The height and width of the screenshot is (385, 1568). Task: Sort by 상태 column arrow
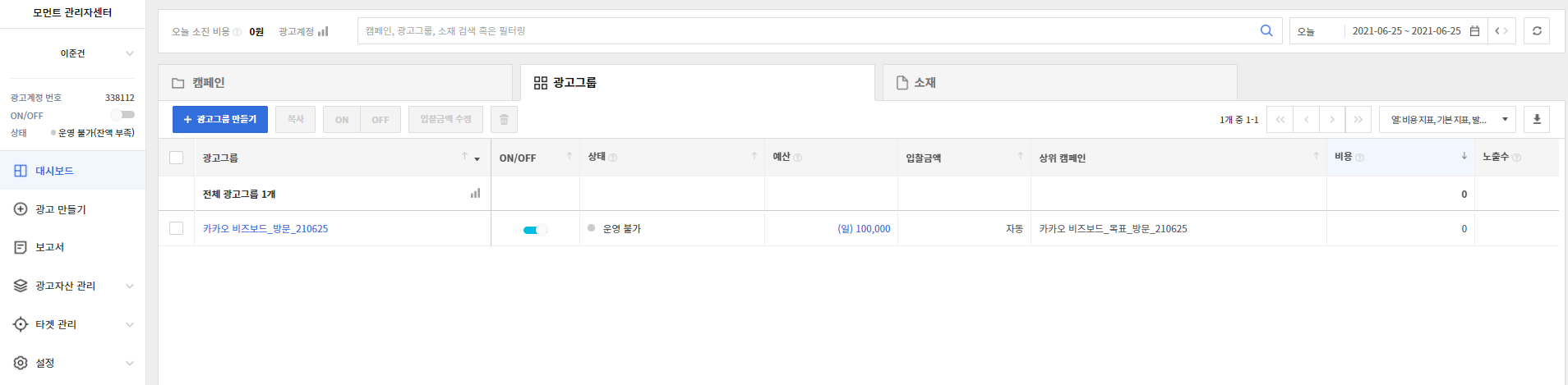coord(754,156)
